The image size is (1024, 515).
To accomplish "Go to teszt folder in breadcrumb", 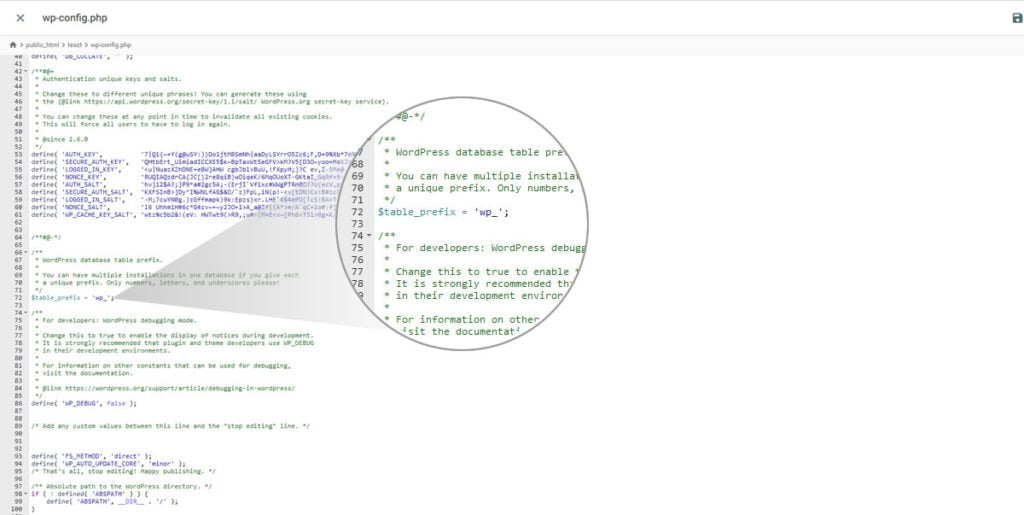I will pyautogui.click(x=74, y=45).
